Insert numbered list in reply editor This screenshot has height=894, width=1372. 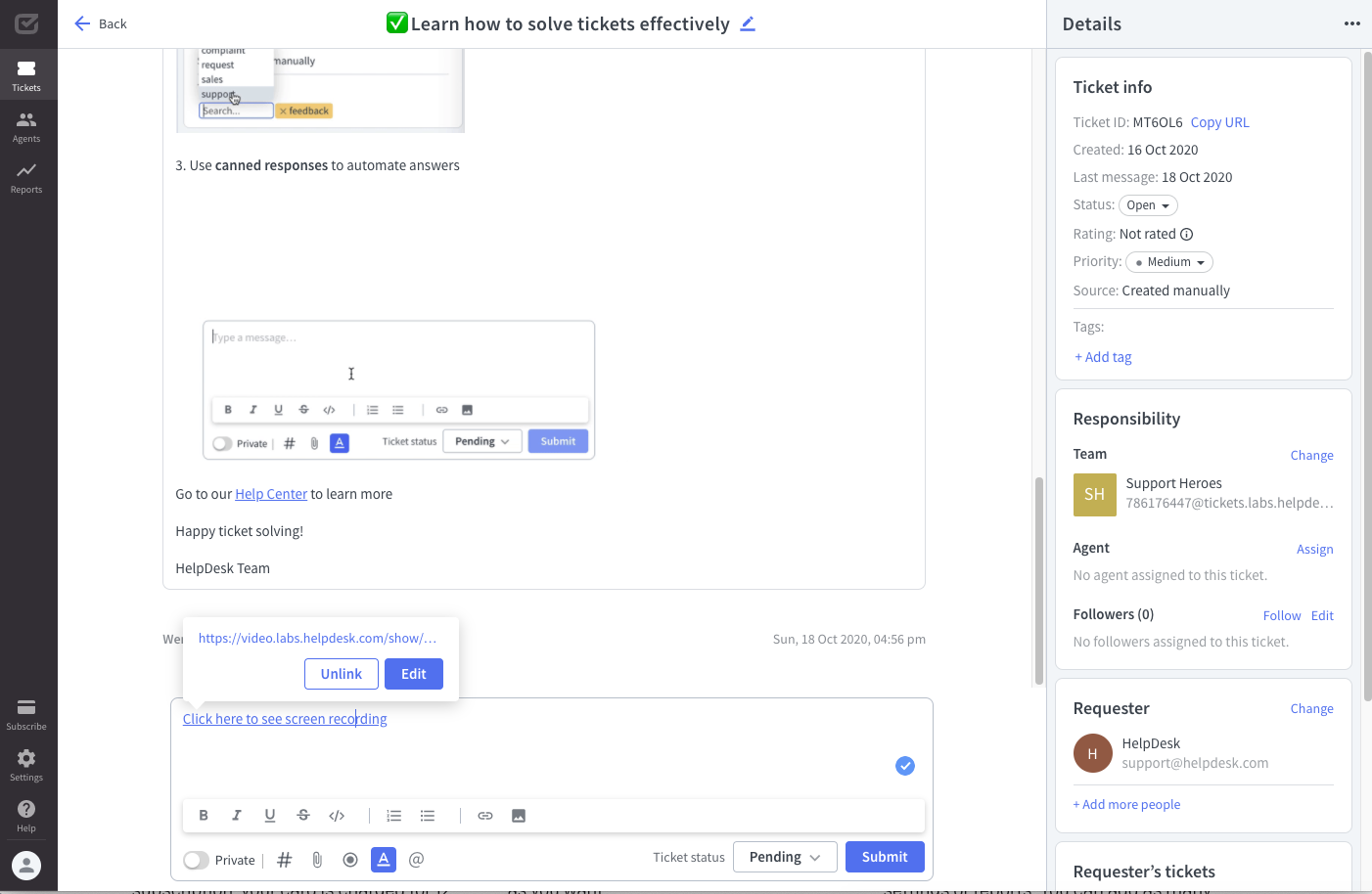coord(394,816)
